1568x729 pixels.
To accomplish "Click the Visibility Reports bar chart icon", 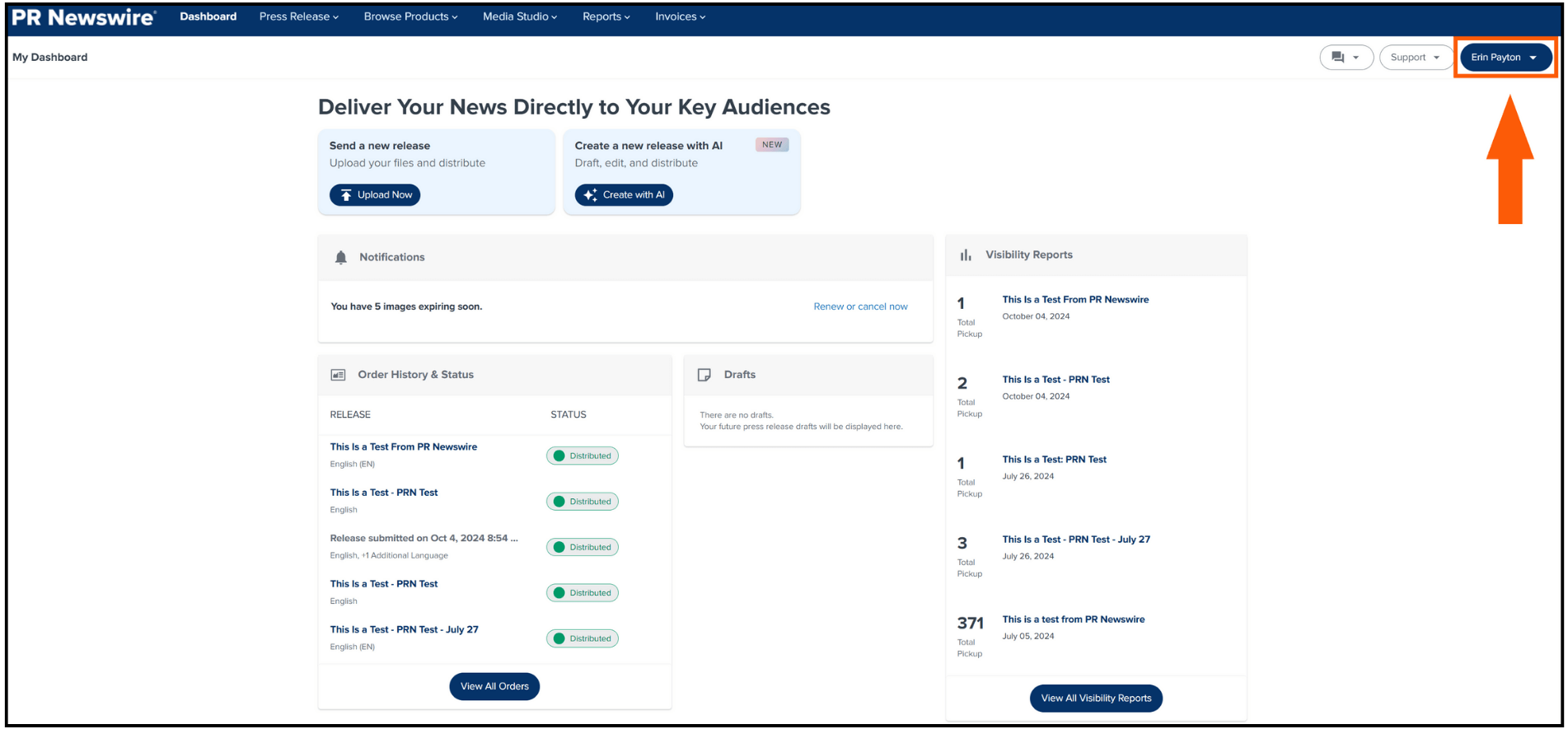I will (966, 255).
